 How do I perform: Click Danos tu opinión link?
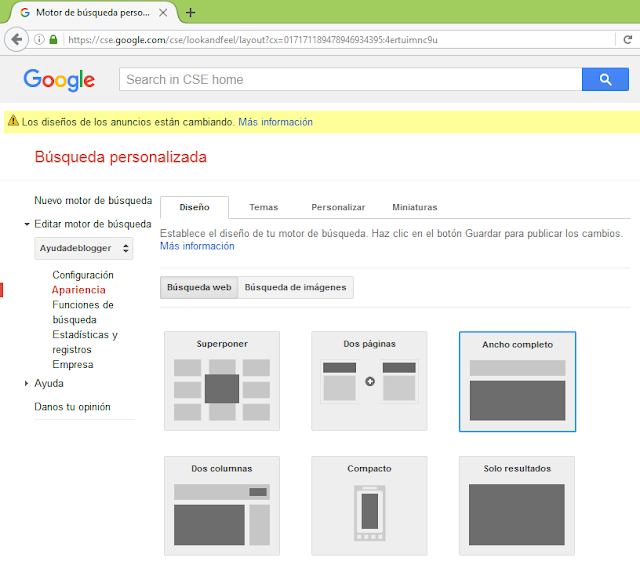[72, 407]
